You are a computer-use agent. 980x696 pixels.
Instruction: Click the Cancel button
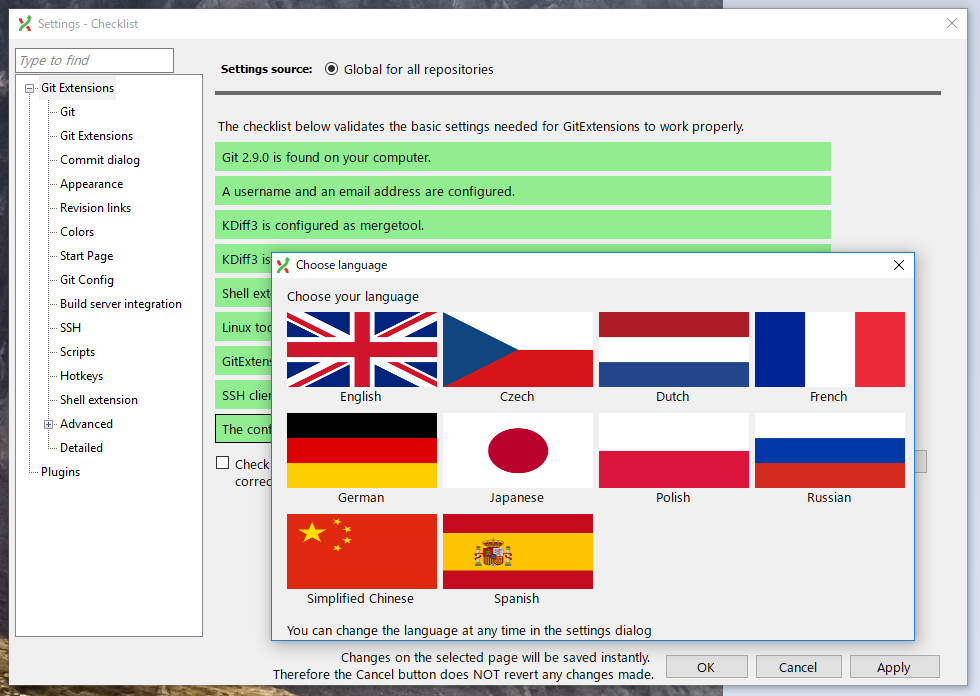click(x=798, y=667)
